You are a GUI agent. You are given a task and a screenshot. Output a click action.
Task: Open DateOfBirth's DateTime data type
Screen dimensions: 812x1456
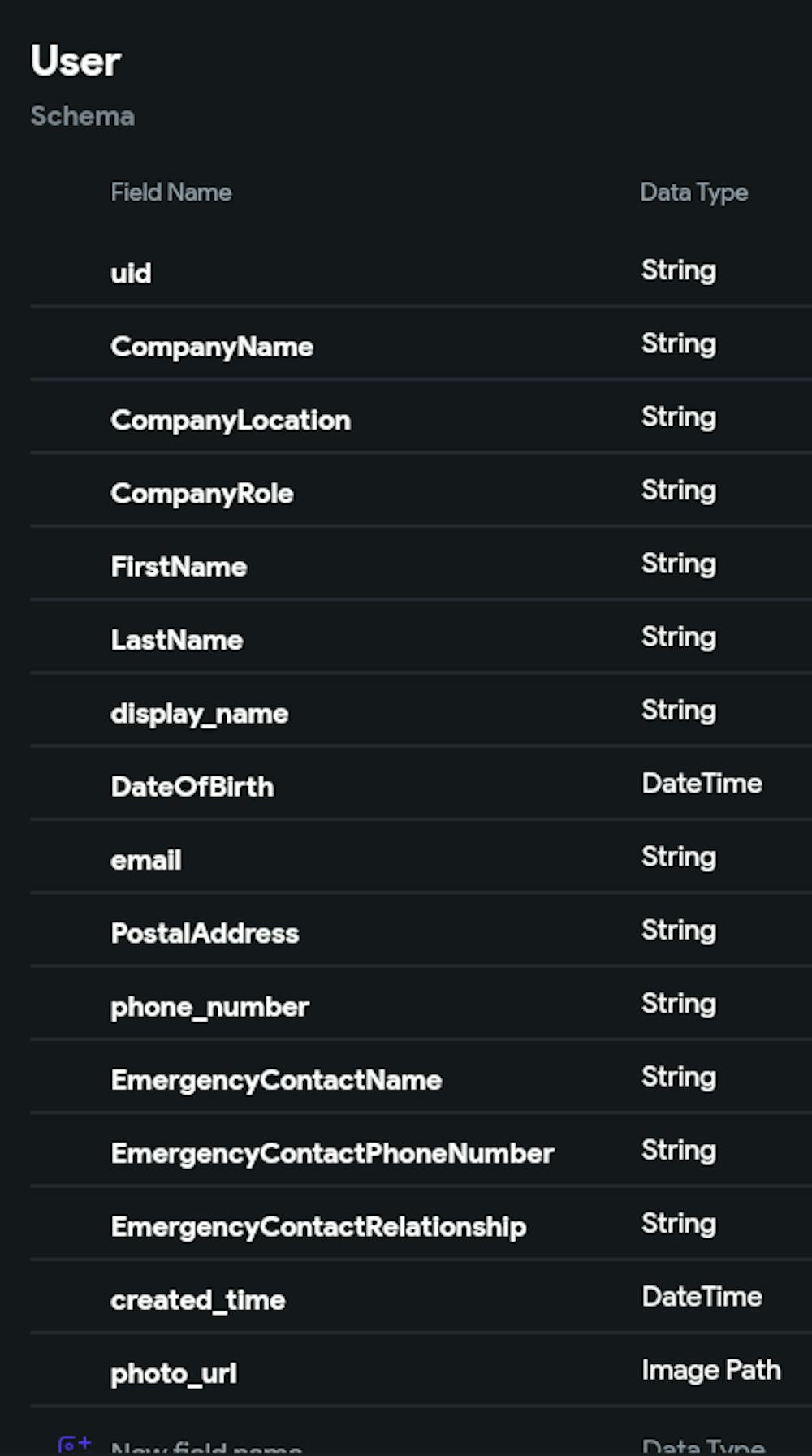(x=702, y=784)
